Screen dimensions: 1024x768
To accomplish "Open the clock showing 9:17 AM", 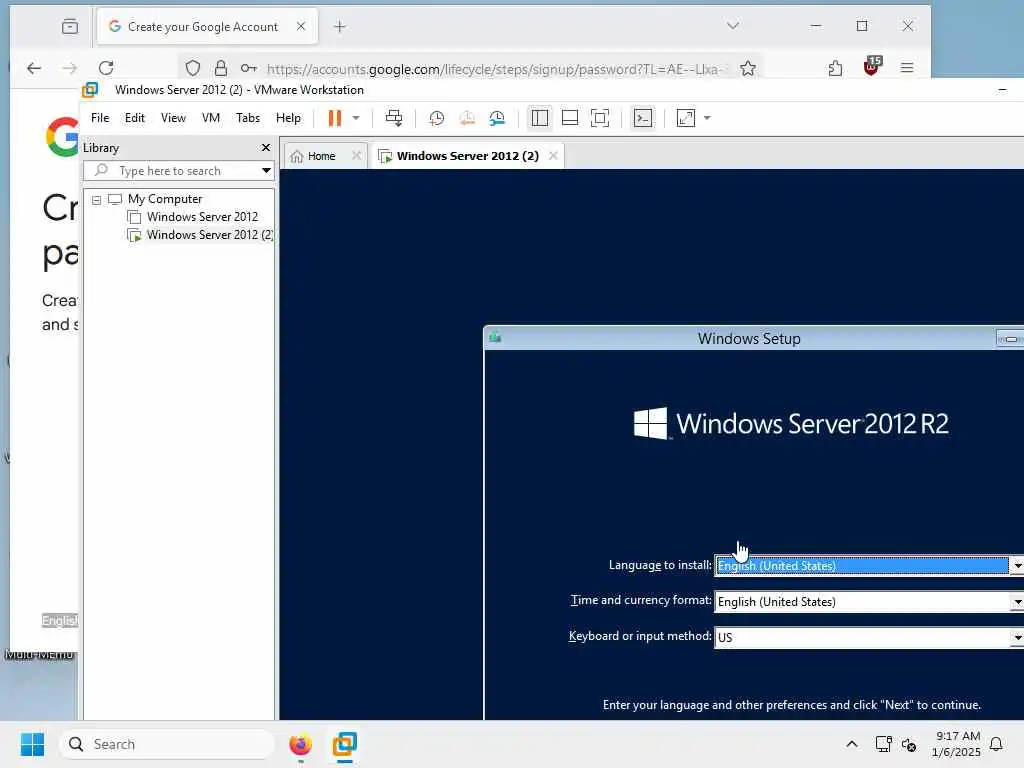I will pyautogui.click(x=957, y=744).
